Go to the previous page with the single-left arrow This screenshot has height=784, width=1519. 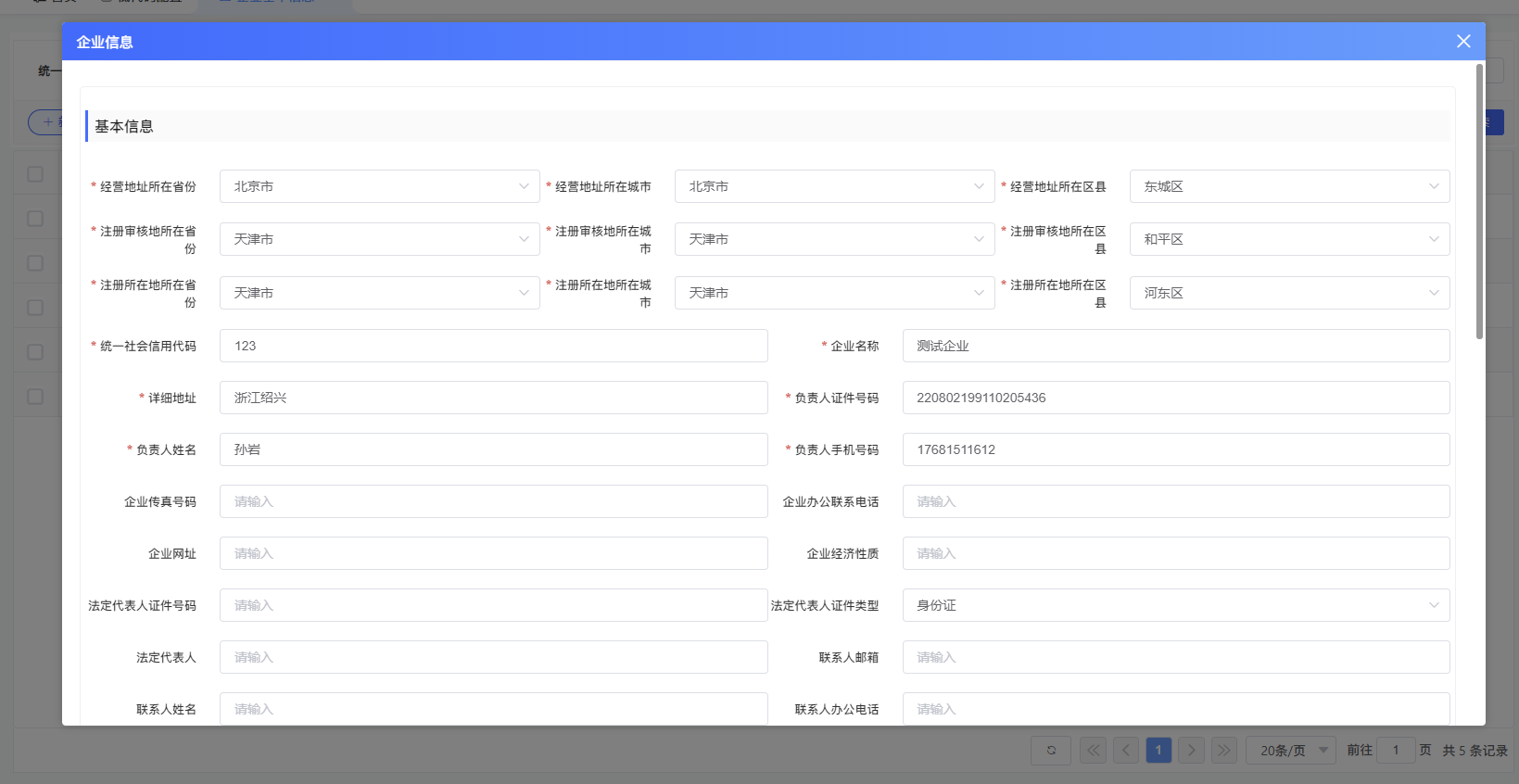[1126, 751]
